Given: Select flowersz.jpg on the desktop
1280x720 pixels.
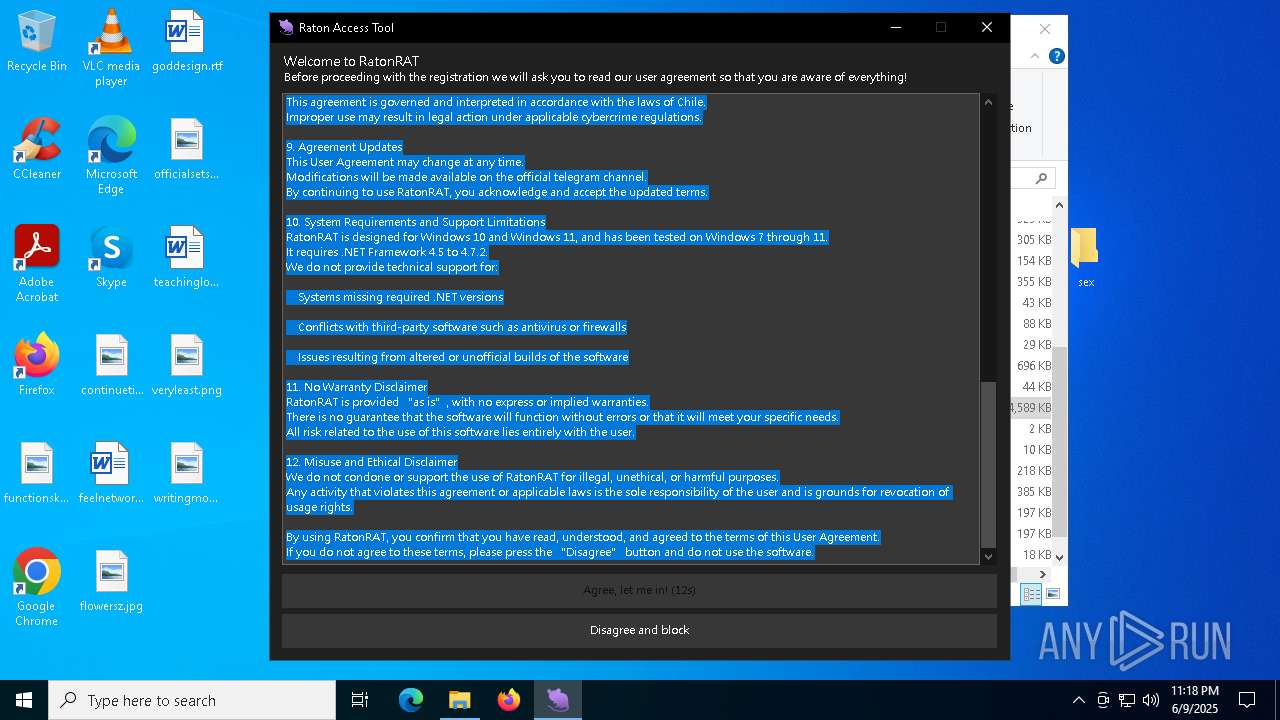Looking at the screenshot, I should coord(111,582).
